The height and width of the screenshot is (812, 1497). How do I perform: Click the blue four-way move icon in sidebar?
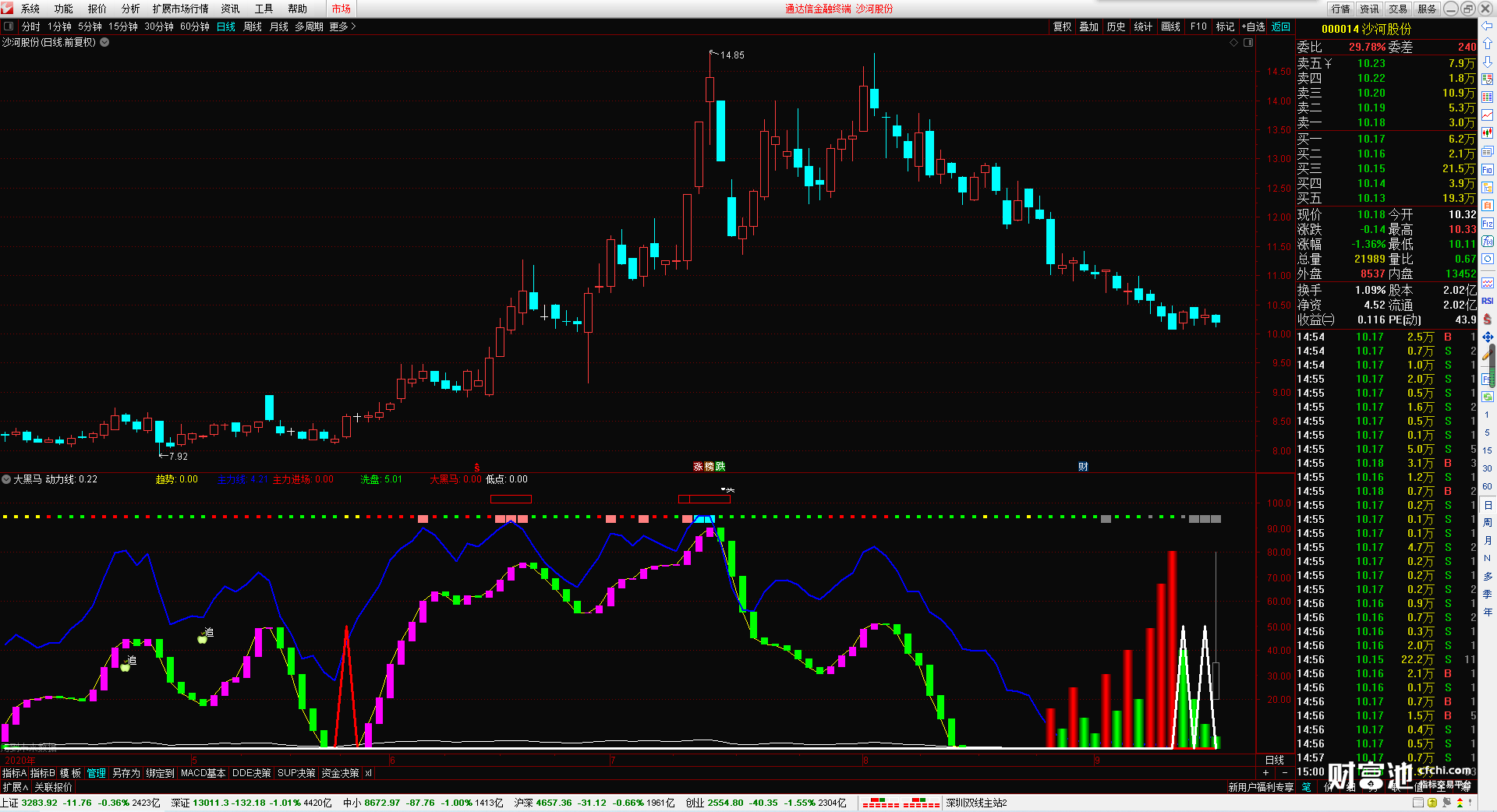click(x=1488, y=337)
